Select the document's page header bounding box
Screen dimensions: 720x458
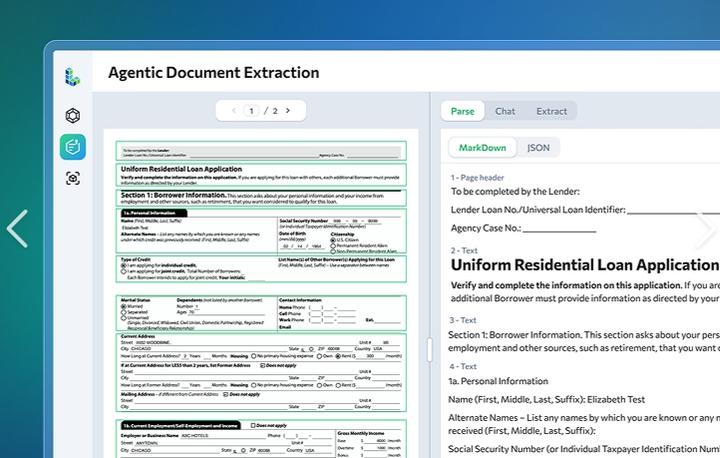pos(261,151)
